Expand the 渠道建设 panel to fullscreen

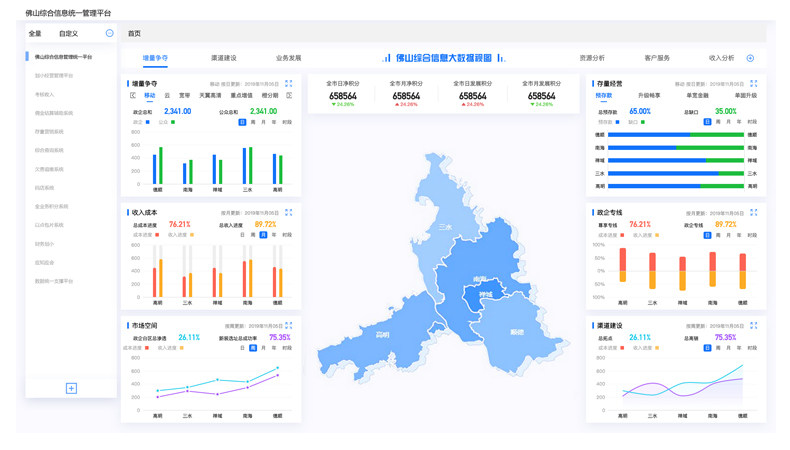point(754,326)
